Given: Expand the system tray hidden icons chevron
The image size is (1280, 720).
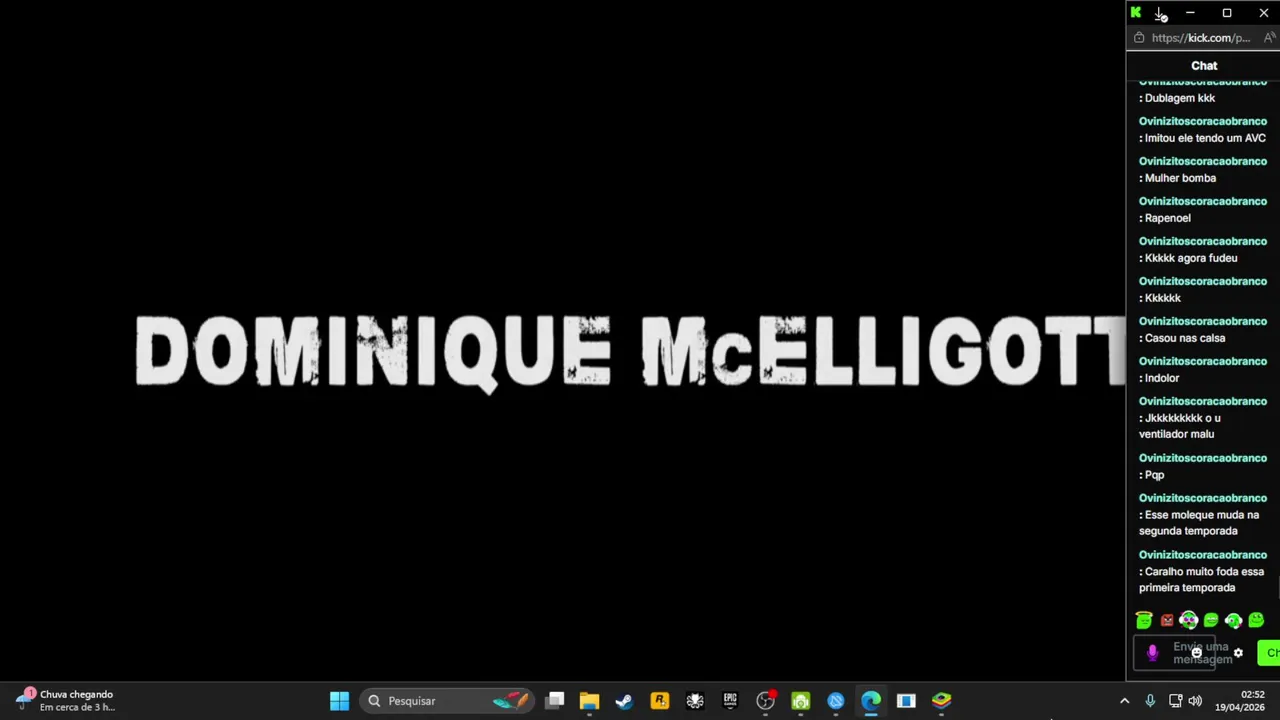Looking at the screenshot, I should point(1124,701).
